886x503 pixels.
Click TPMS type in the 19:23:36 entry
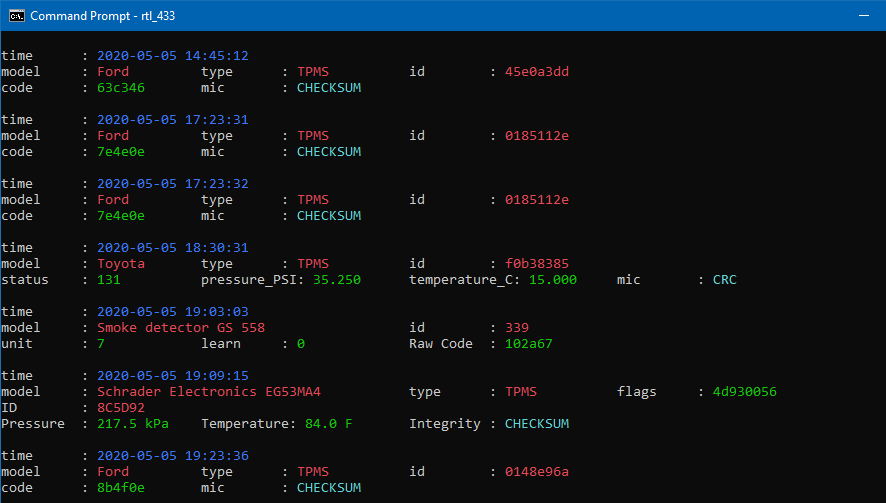pyautogui.click(x=313, y=471)
